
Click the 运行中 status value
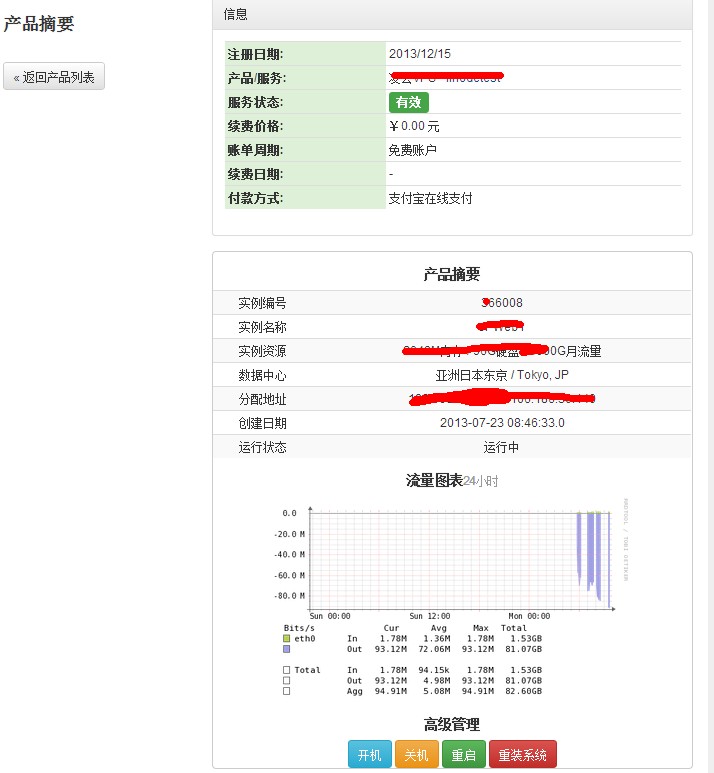501,447
